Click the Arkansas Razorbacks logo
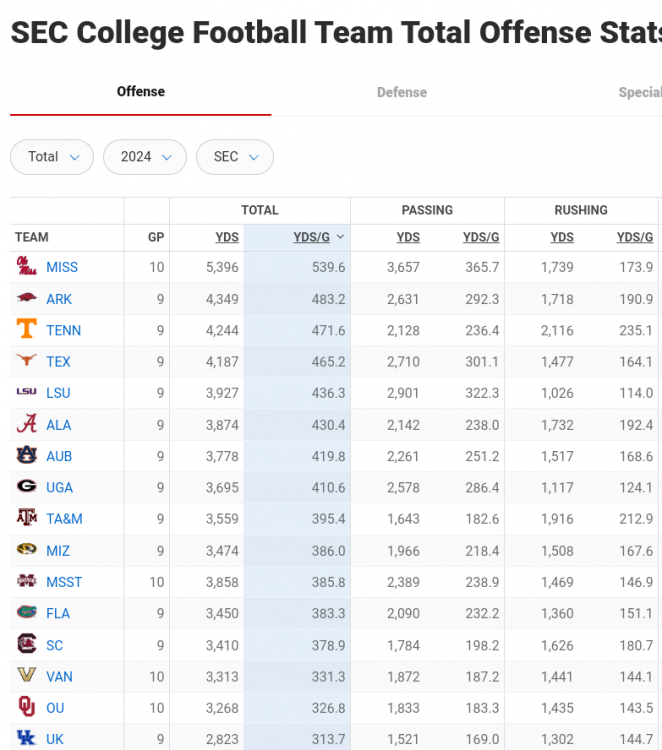 click(27, 299)
